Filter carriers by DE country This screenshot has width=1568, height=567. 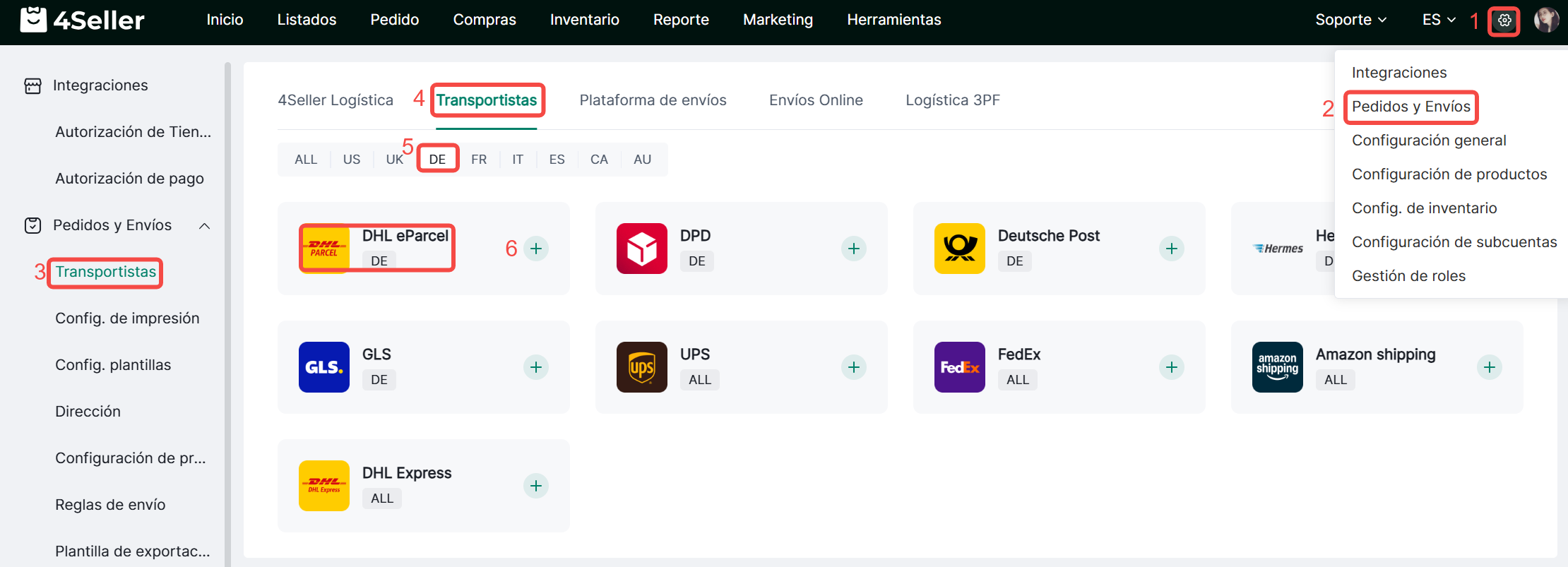(x=437, y=160)
